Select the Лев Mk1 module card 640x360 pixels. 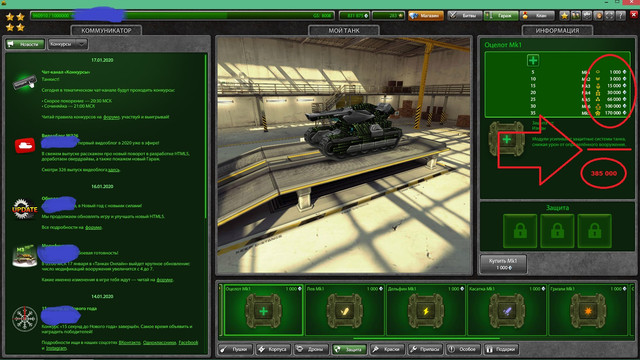pyautogui.click(x=344, y=310)
